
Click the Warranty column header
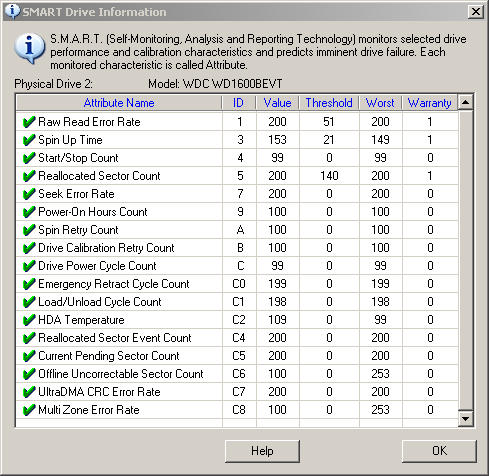(x=430, y=103)
